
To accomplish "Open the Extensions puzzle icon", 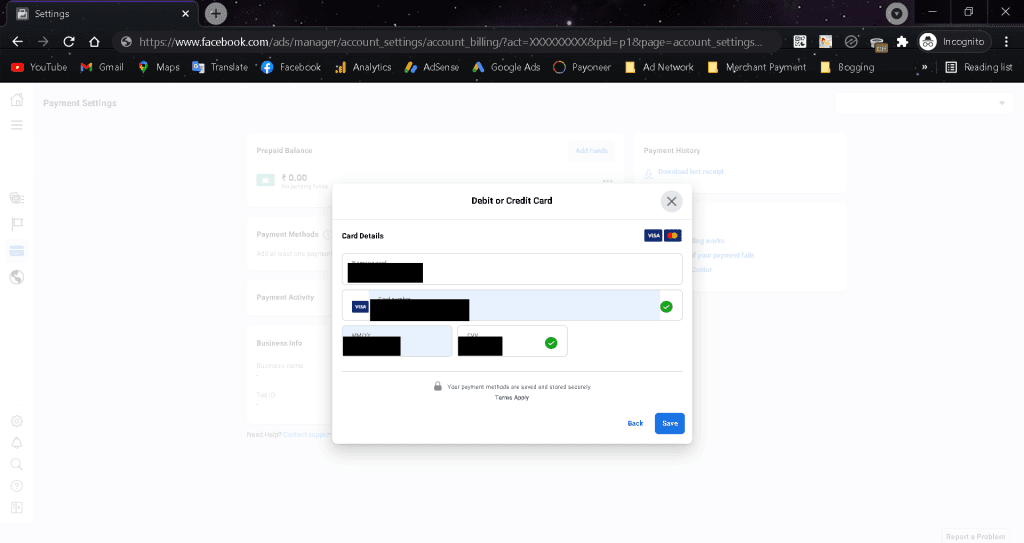I will coord(903,42).
